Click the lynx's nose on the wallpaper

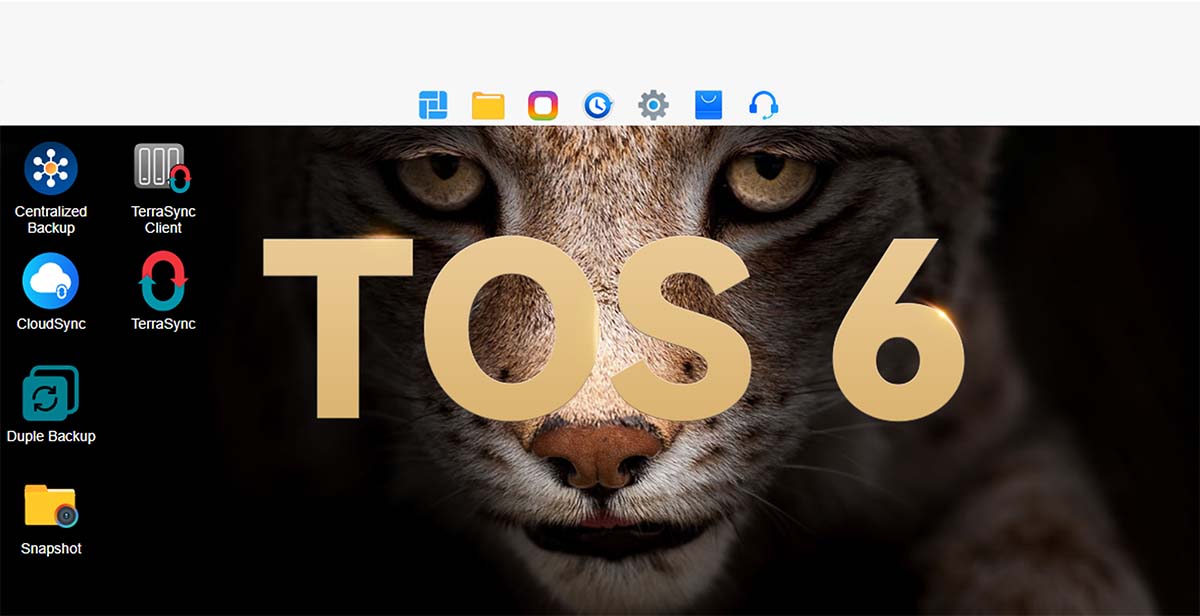(x=597, y=455)
